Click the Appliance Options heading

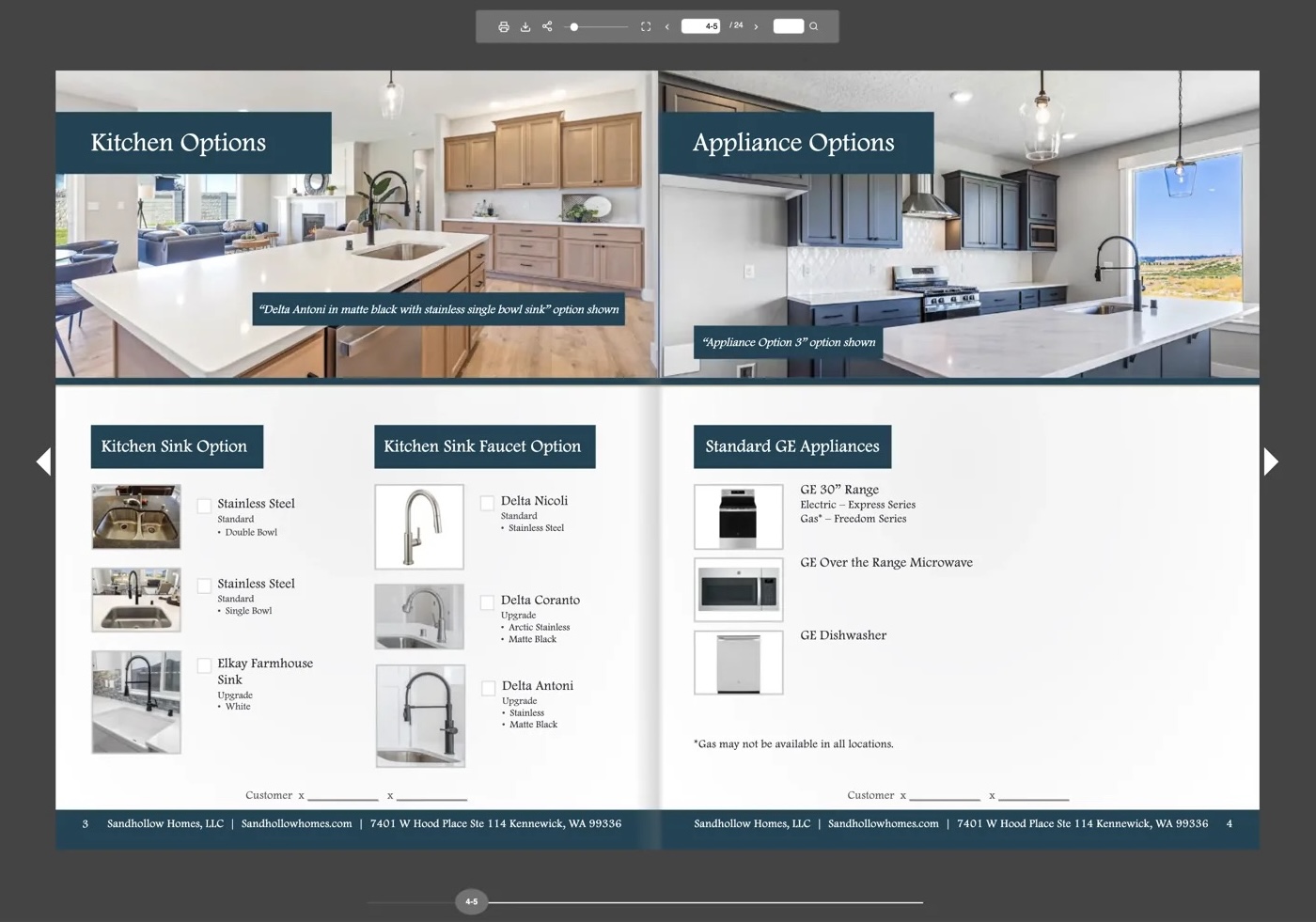point(793,142)
